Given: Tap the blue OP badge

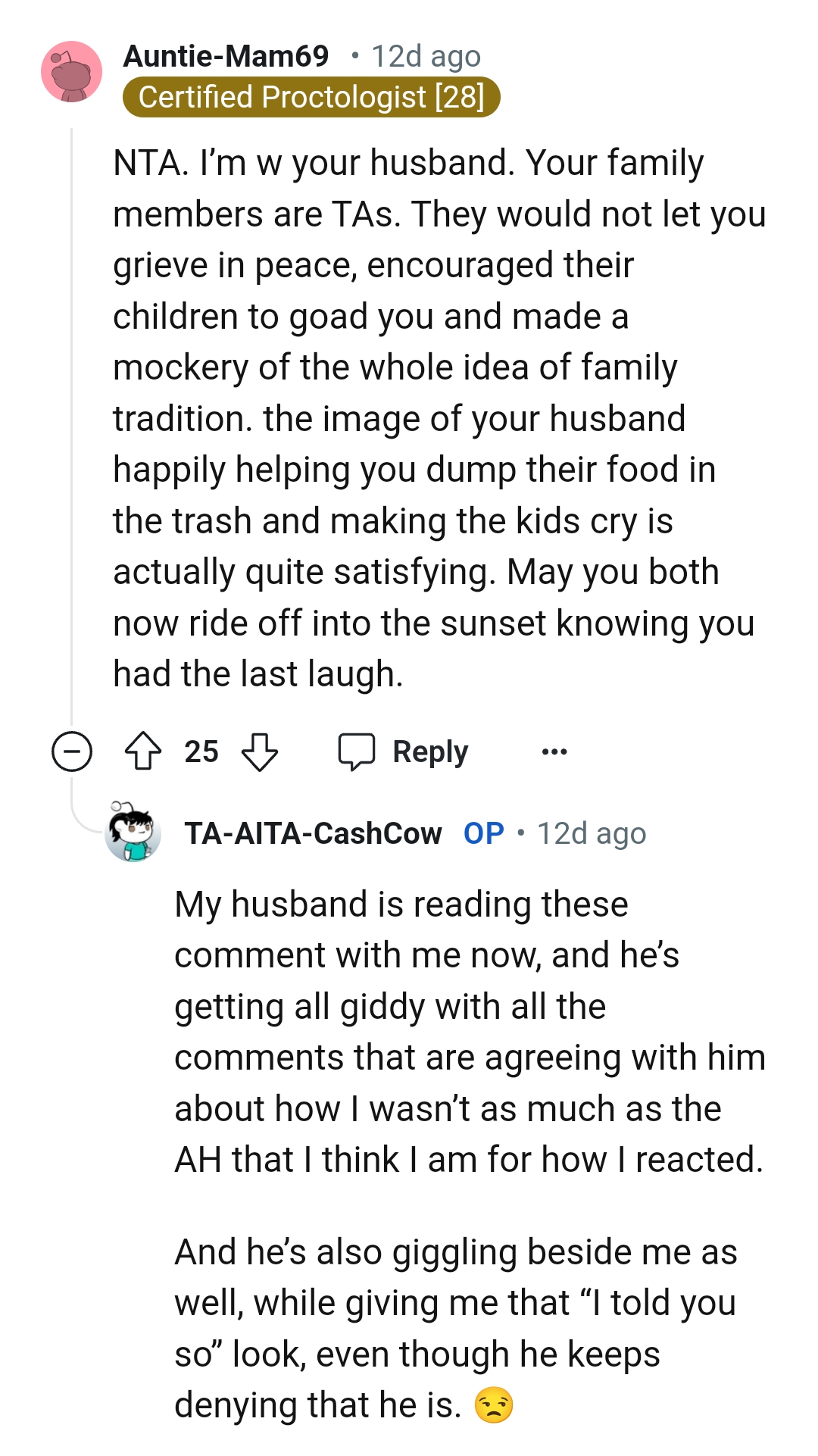Looking at the screenshot, I should (483, 833).
